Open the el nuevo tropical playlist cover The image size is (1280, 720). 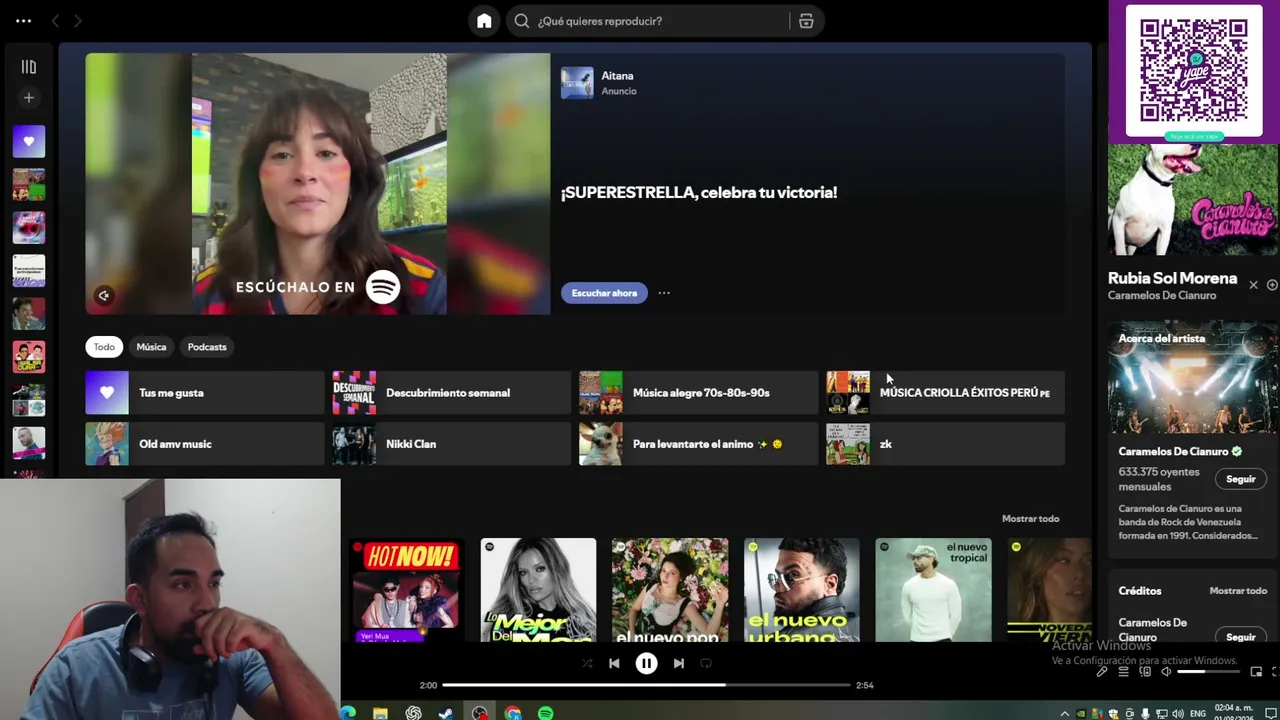click(934, 590)
